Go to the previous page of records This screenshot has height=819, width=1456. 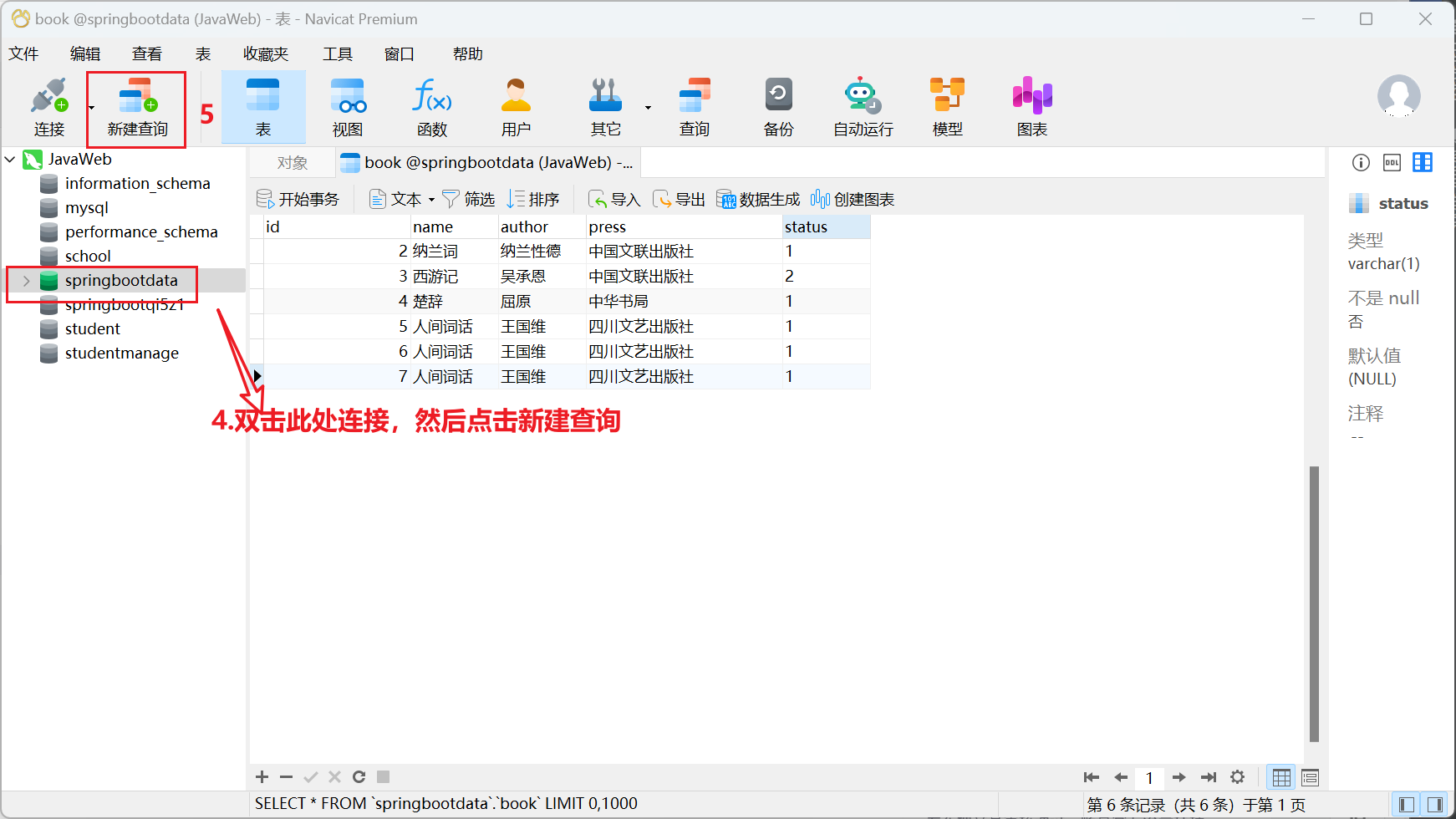click(1121, 777)
